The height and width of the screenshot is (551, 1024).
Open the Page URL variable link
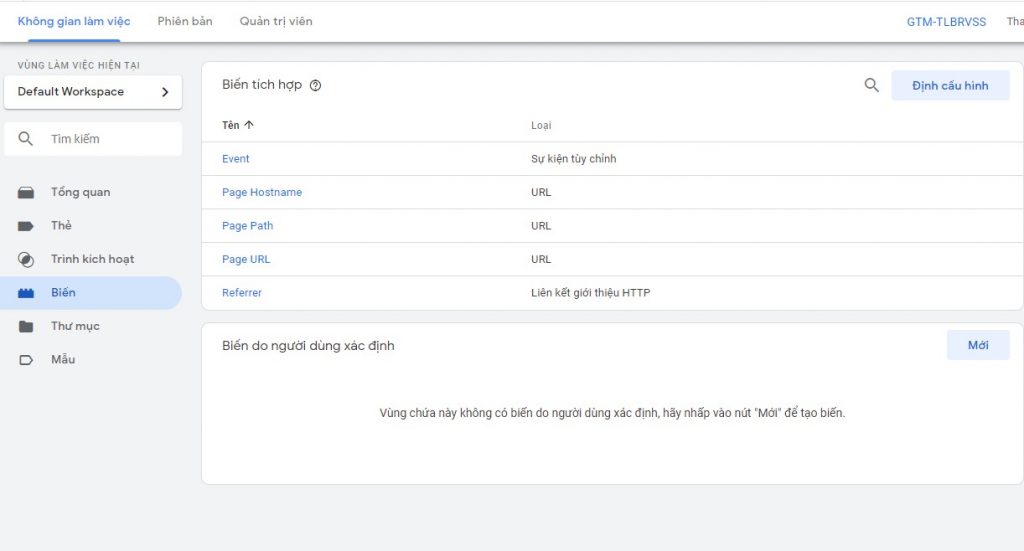tap(246, 259)
